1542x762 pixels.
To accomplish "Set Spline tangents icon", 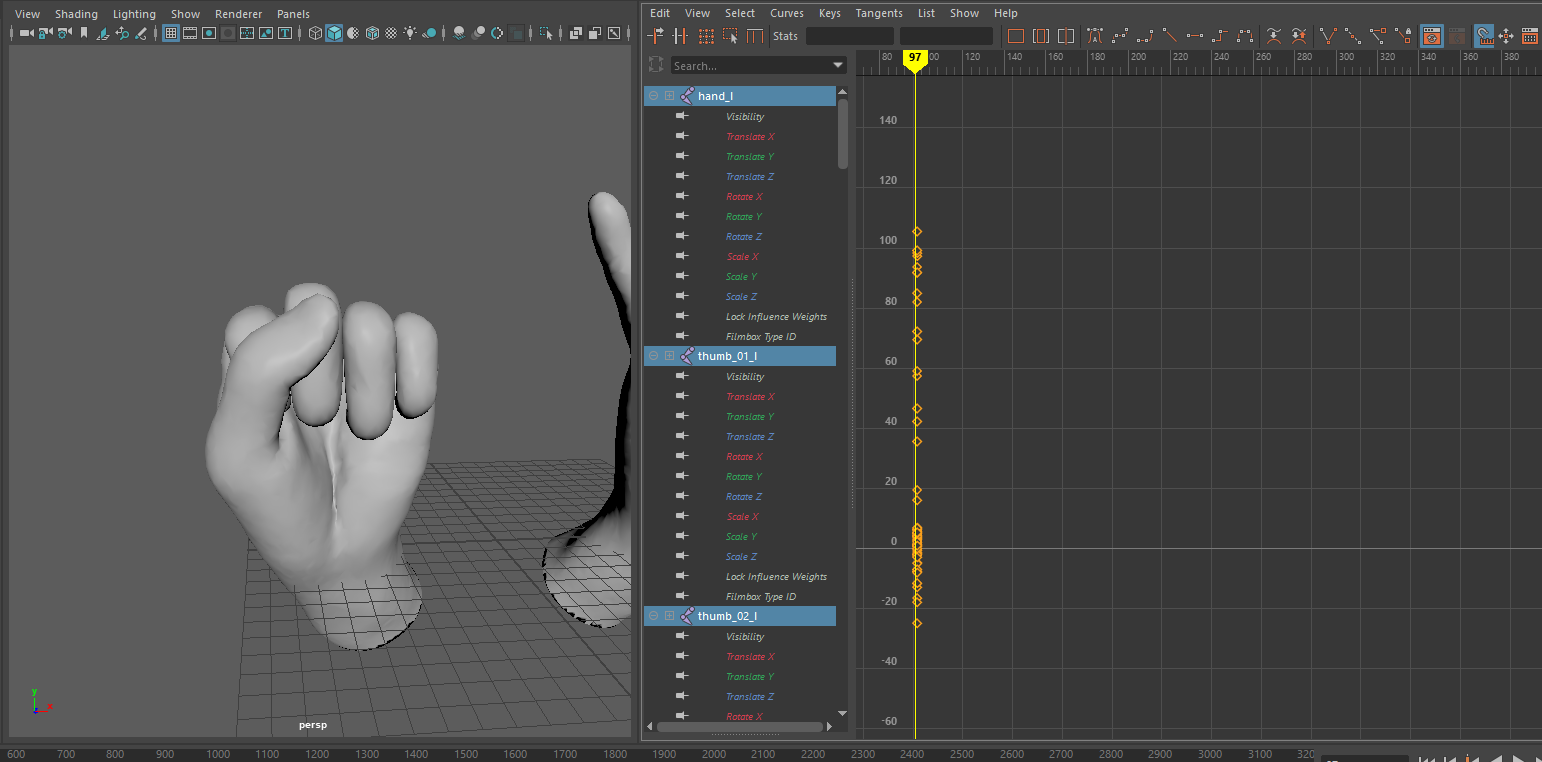I will (x=1120, y=36).
